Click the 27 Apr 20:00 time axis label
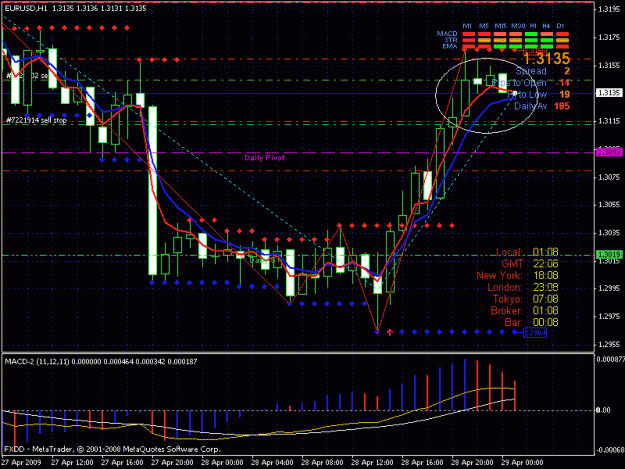Screen dimensions: 625x469 click(172, 462)
